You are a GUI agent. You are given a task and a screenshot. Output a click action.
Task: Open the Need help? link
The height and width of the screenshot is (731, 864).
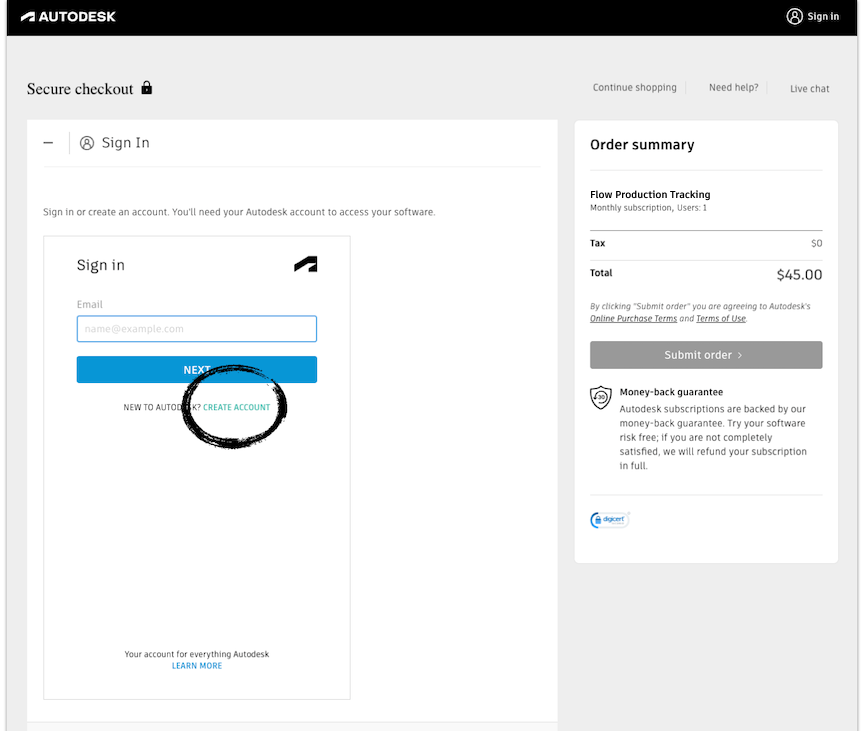point(733,88)
